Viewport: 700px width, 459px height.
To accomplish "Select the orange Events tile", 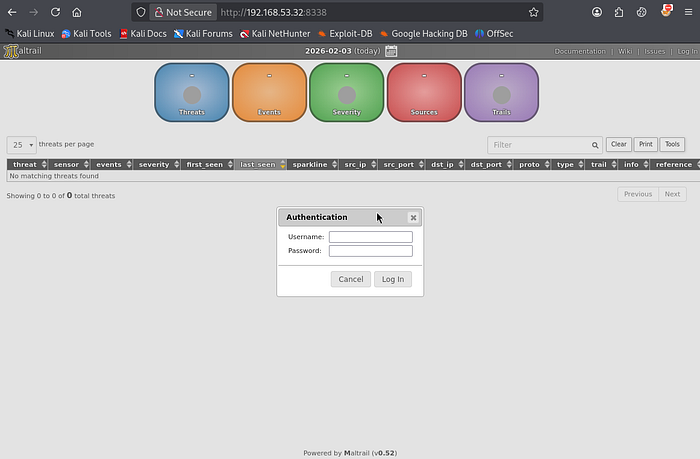I will pos(269,92).
